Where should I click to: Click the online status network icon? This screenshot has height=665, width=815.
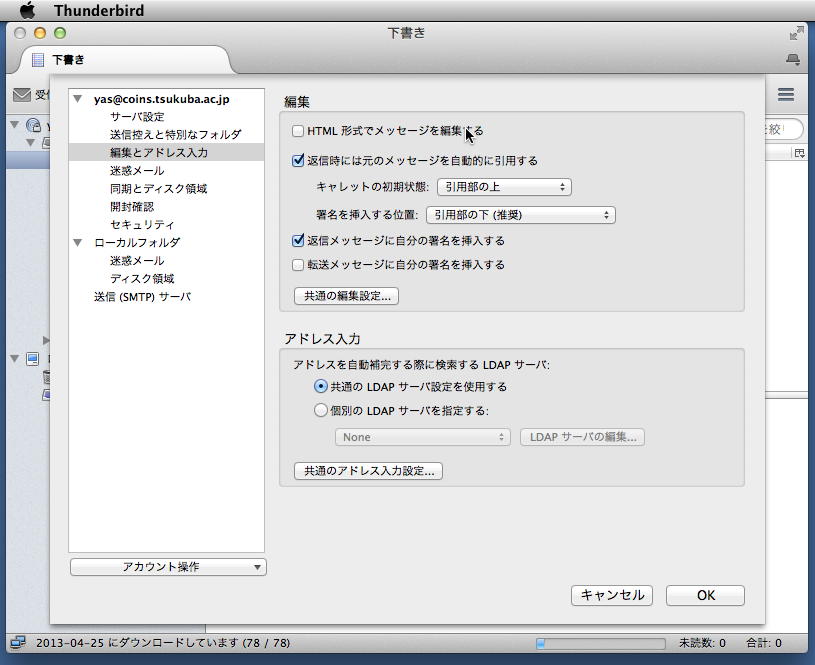tap(18, 643)
